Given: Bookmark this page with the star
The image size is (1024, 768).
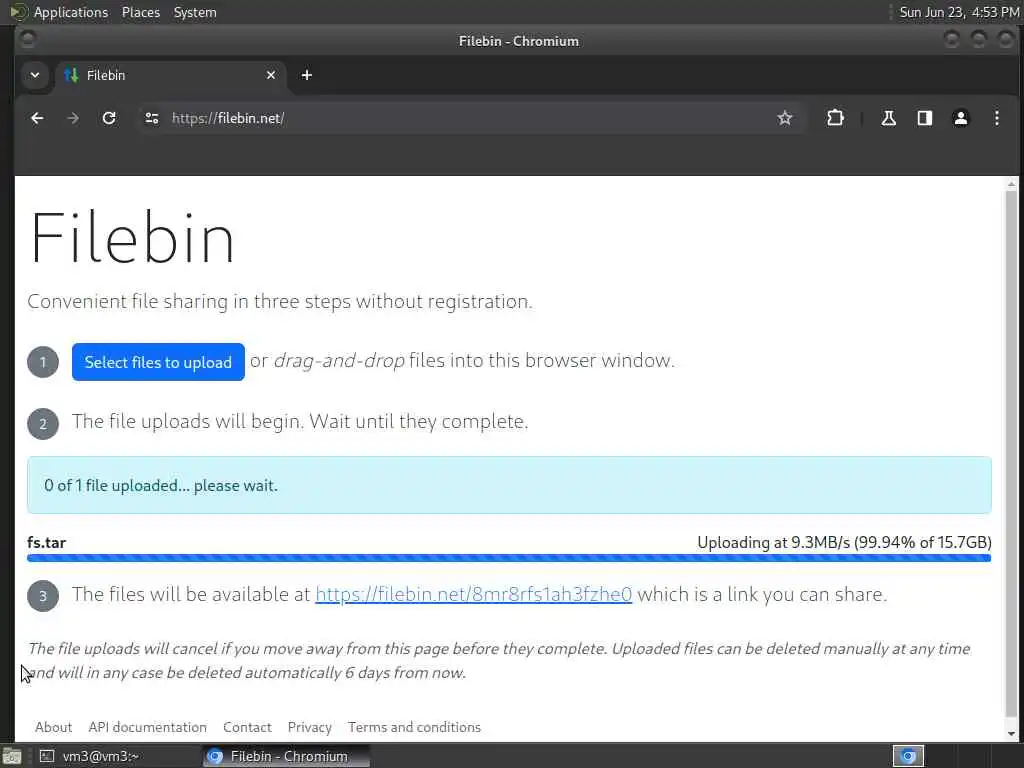Looking at the screenshot, I should pyautogui.click(x=785, y=118).
